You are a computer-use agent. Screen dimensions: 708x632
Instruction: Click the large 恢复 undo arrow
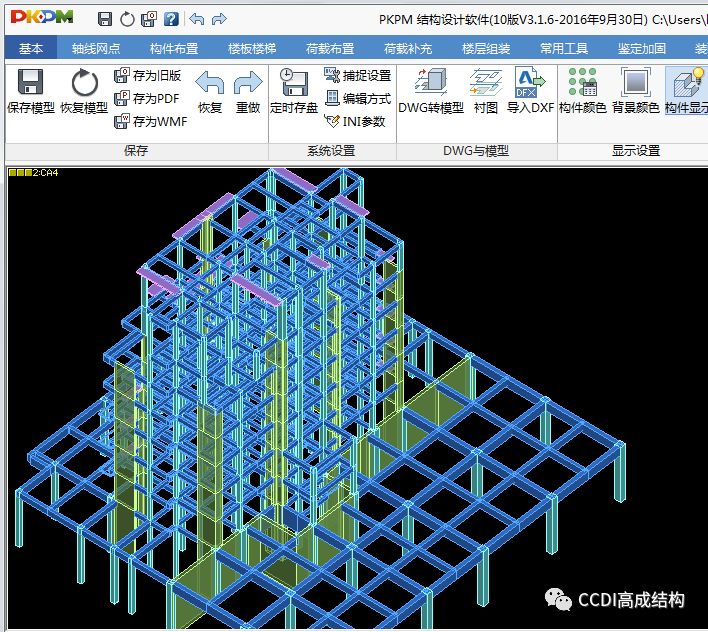[210, 92]
